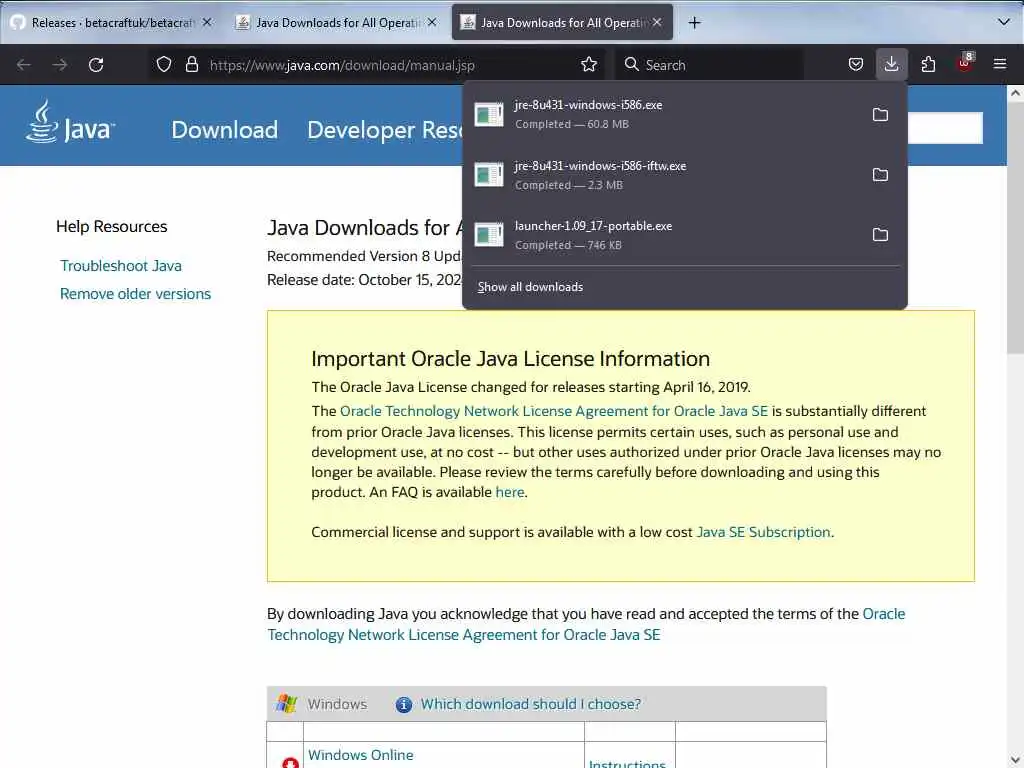This screenshot has width=1024, height=768.
Task: Go forward one page
Action: tap(59, 65)
